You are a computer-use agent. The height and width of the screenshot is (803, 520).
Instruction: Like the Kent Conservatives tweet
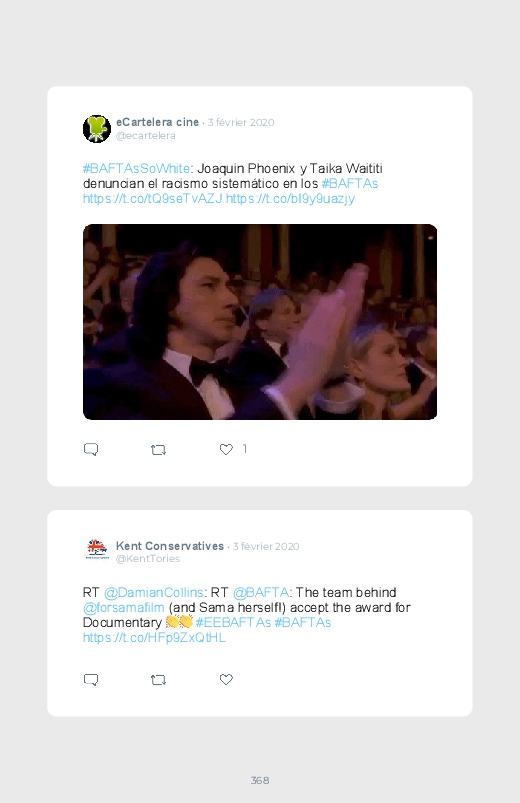tap(226, 679)
